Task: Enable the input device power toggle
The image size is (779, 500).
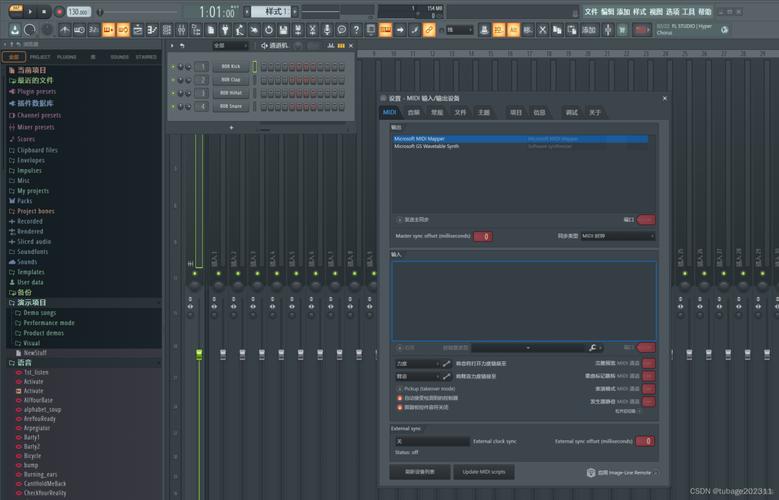Action: click(401, 347)
